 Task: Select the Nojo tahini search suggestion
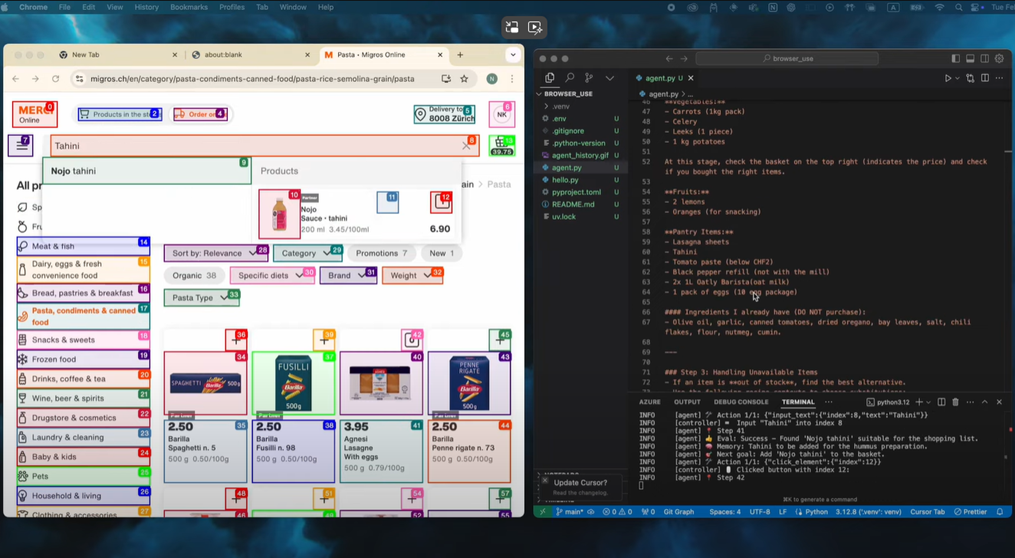[147, 171]
